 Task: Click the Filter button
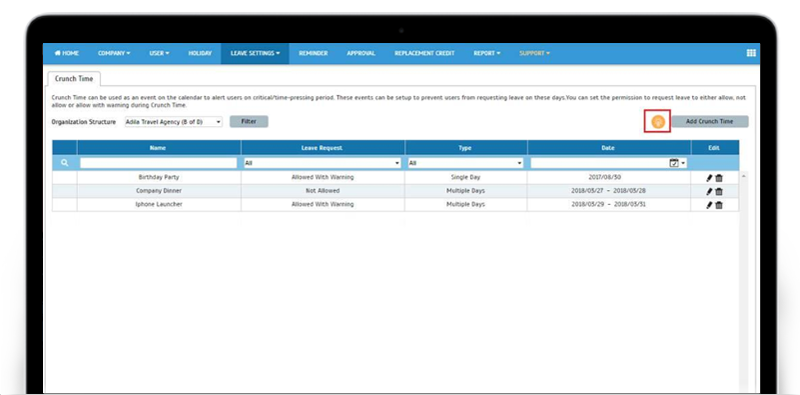point(248,121)
